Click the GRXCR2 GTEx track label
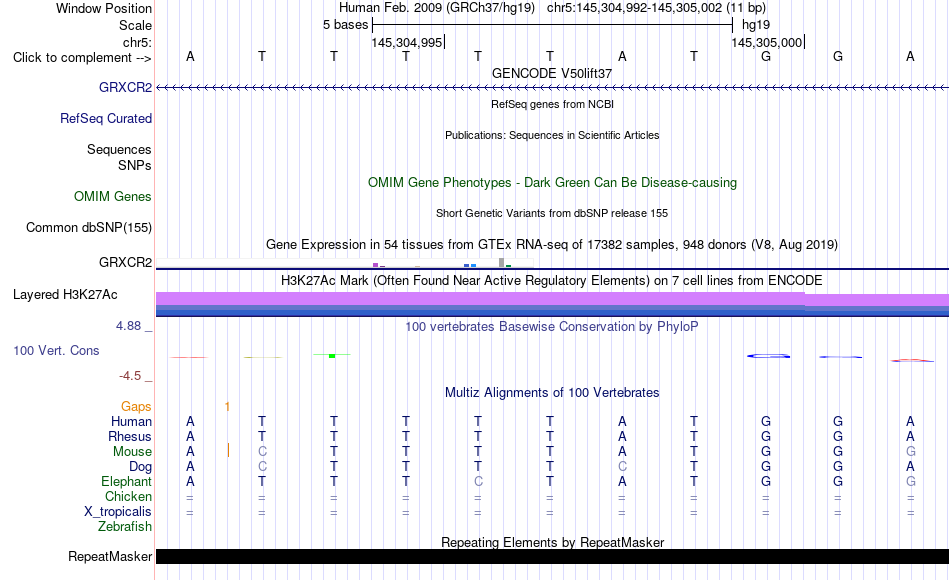Viewport: 950px width, 580px height. [125, 262]
